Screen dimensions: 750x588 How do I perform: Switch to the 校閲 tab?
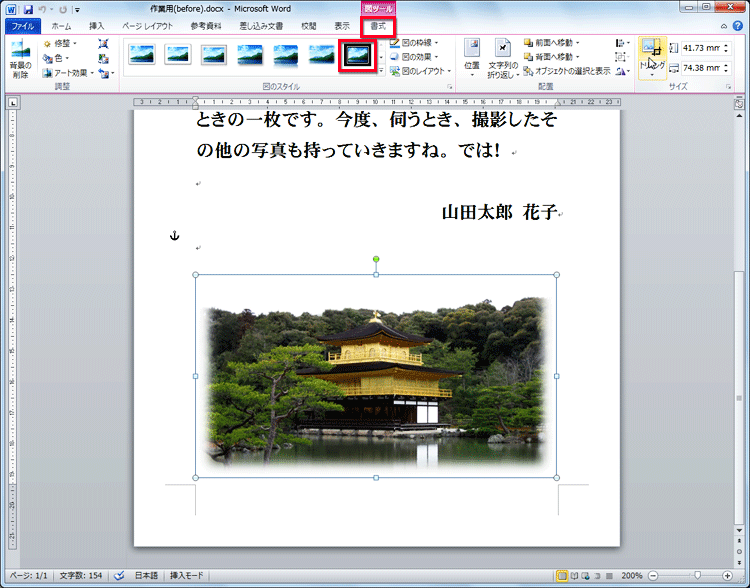[309, 26]
